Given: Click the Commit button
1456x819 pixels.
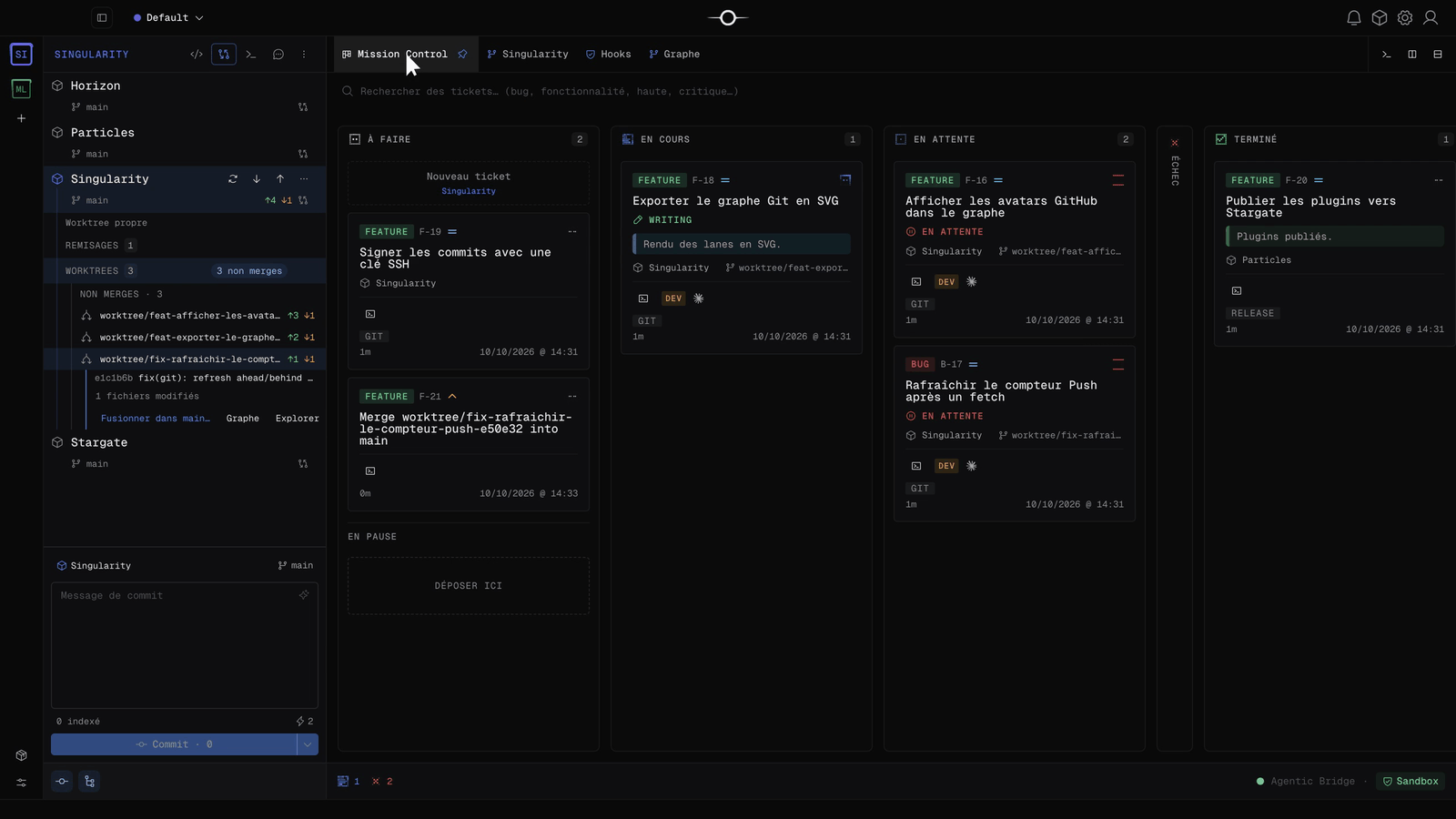Looking at the screenshot, I should [x=174, y=744].
